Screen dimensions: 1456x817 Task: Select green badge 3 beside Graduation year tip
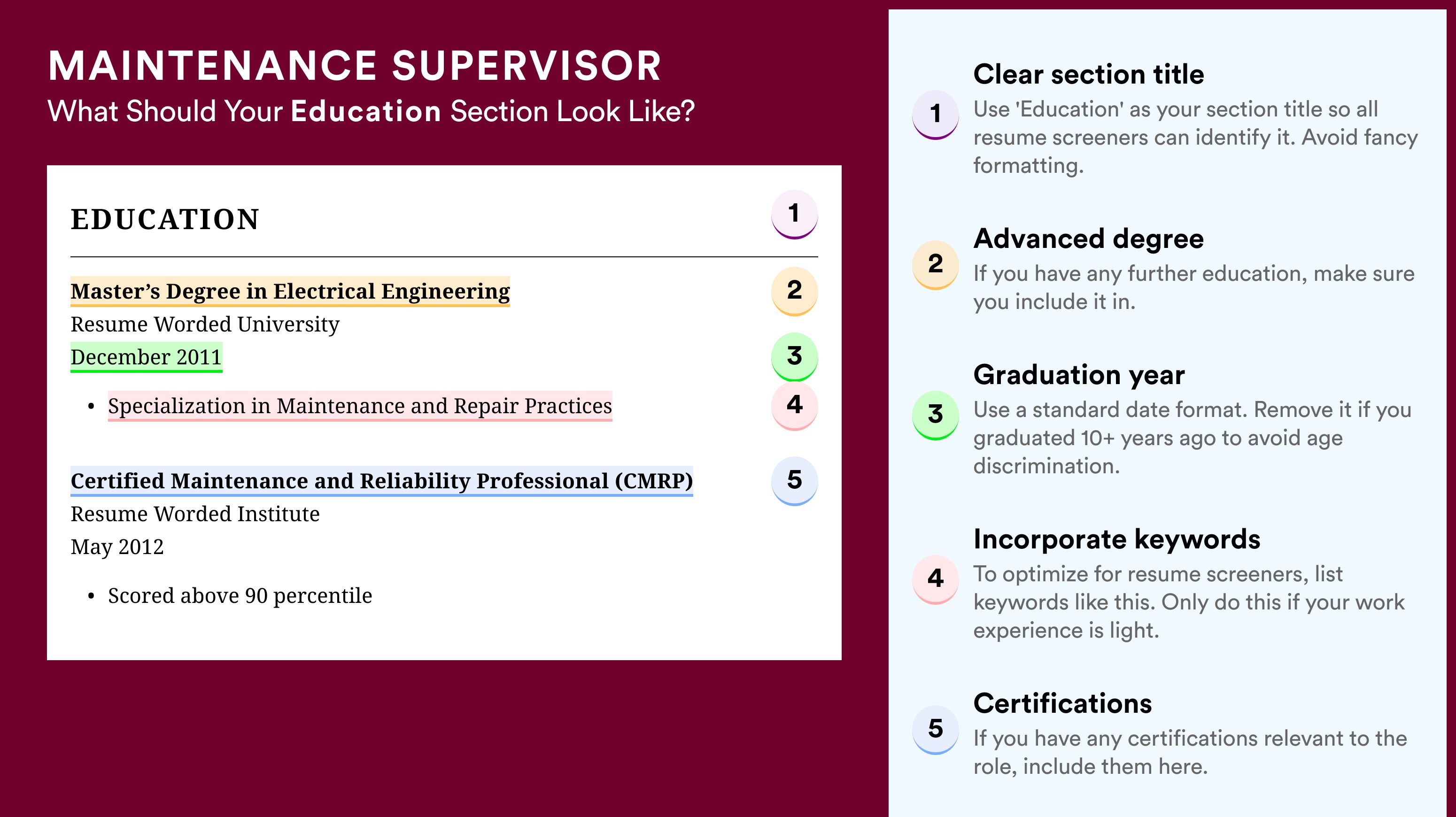(x=936, y=415)
